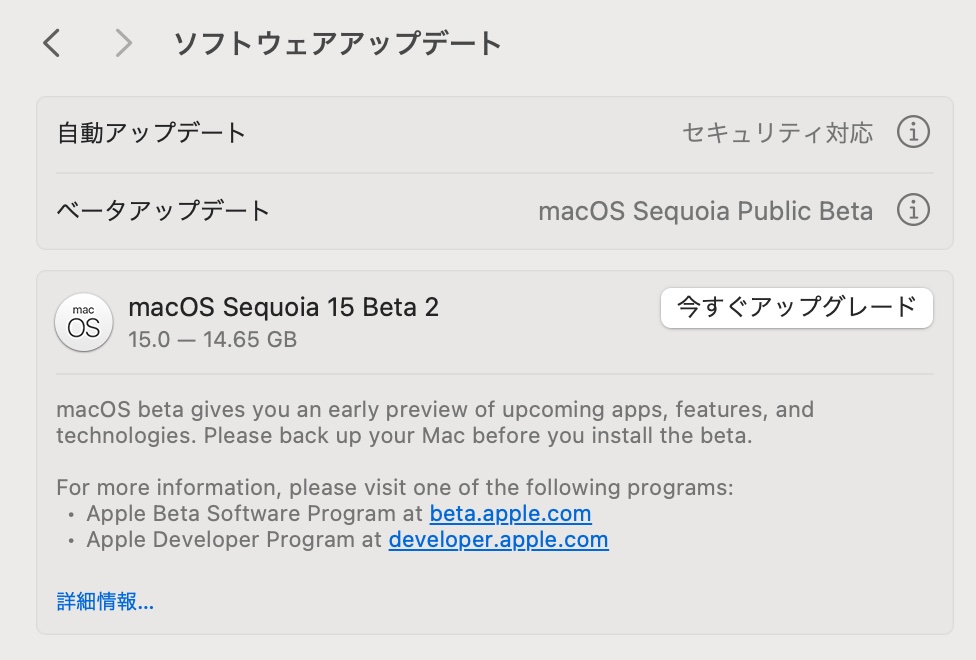Click the 今すぐアップグレード button
This screenshot has height=660, width=976.
point(797,308)
